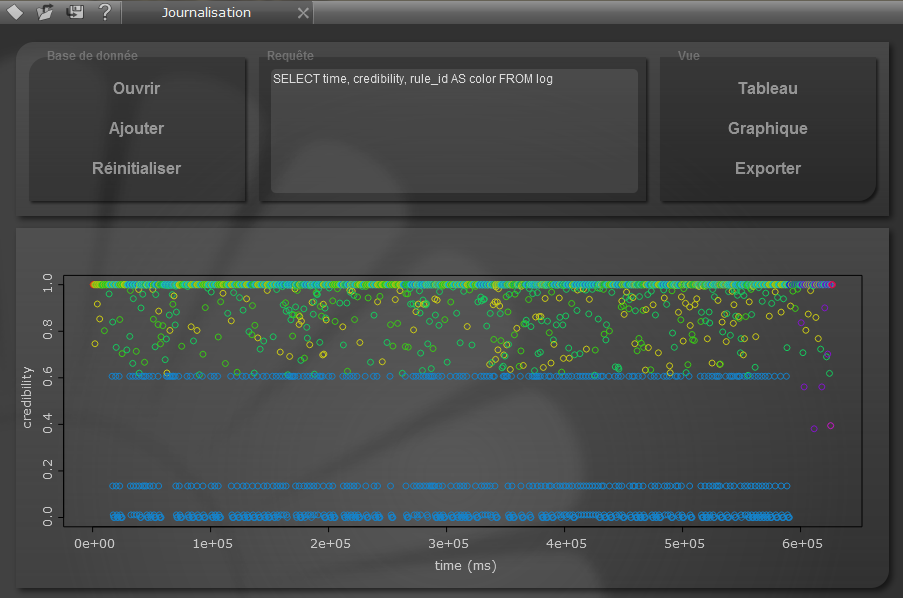This screenshot has width=903, height=598.
Task: Open a database with Ouvrir
Action: click(x=136, y=88)
